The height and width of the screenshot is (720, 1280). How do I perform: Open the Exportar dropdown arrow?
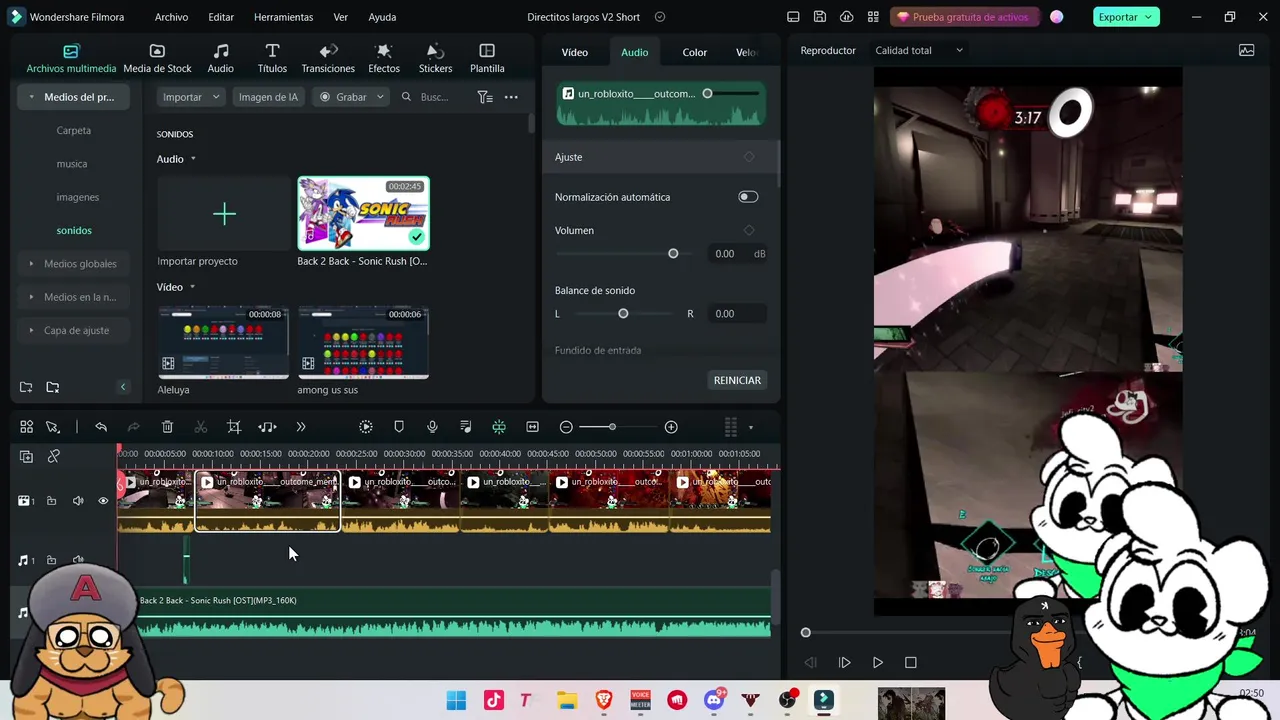tap(1150, 17)
